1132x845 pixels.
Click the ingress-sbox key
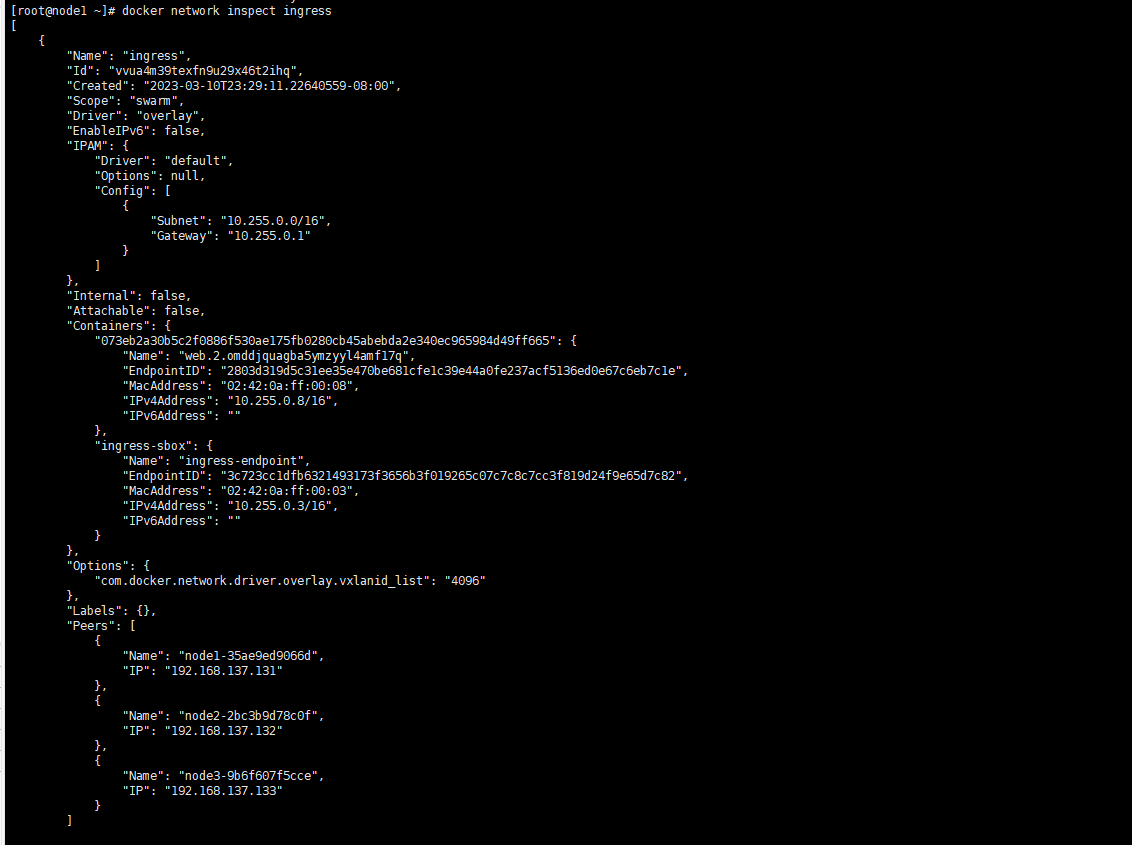143,446
